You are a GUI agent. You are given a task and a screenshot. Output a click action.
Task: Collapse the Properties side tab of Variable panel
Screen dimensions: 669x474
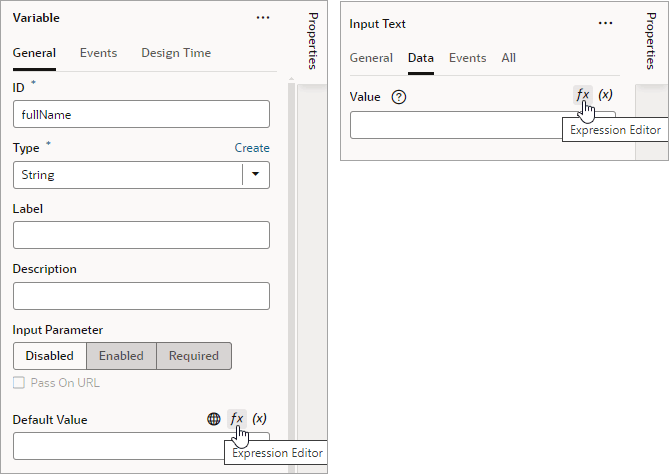313,40
